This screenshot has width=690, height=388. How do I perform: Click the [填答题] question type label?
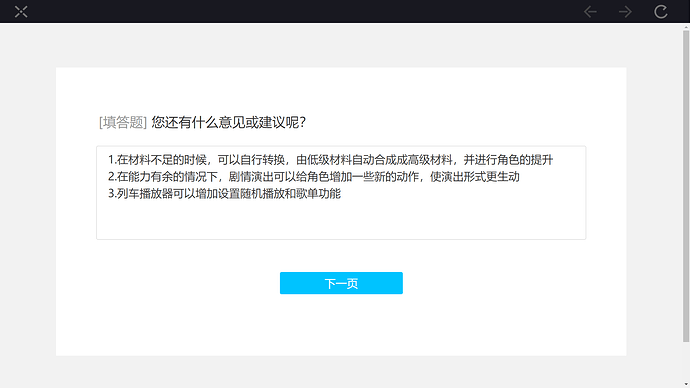(123, 122)
